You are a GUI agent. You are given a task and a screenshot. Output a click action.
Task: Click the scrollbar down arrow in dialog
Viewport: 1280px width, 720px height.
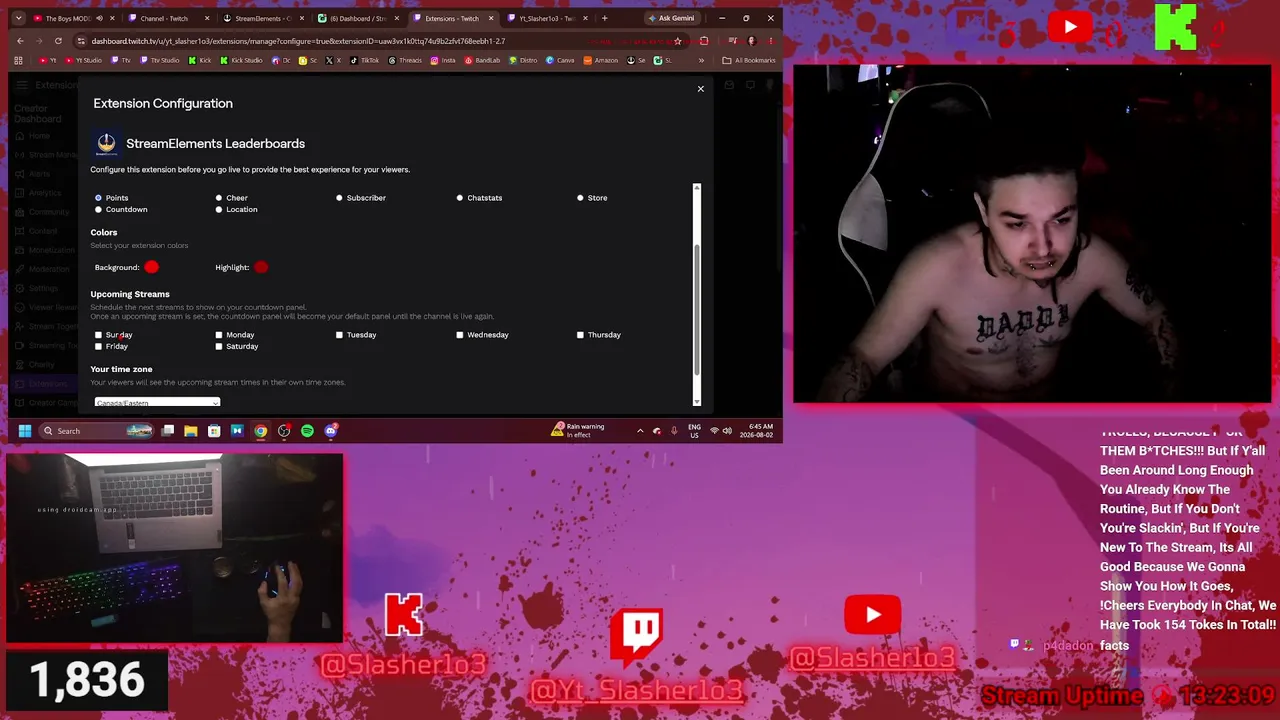coord(696,401)
